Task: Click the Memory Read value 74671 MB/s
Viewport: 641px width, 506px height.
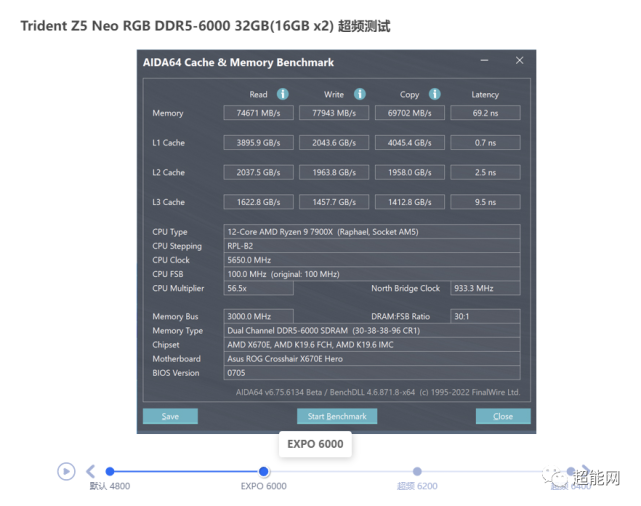Action: pyautogui.click(x=258, y=113)
